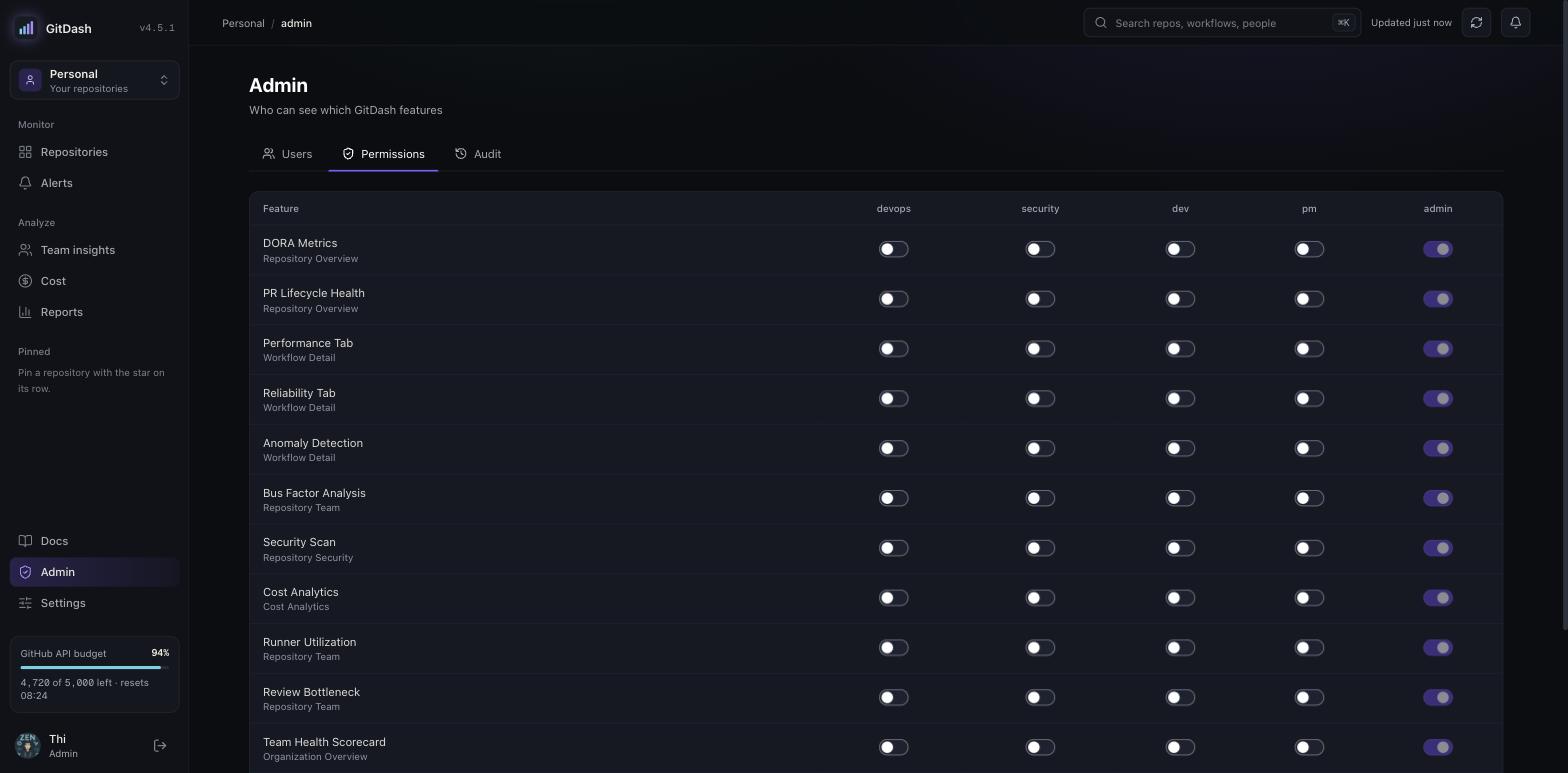Open the notifications bell
1568x773 pixels.
pyautogui.click(x=1515, y=23)
